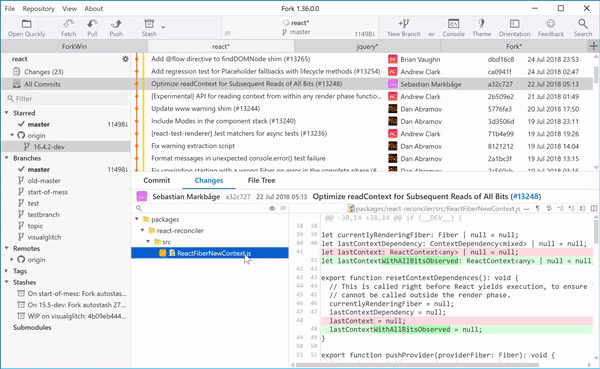
Task: Open the View menu
Action: coord(69,8)
